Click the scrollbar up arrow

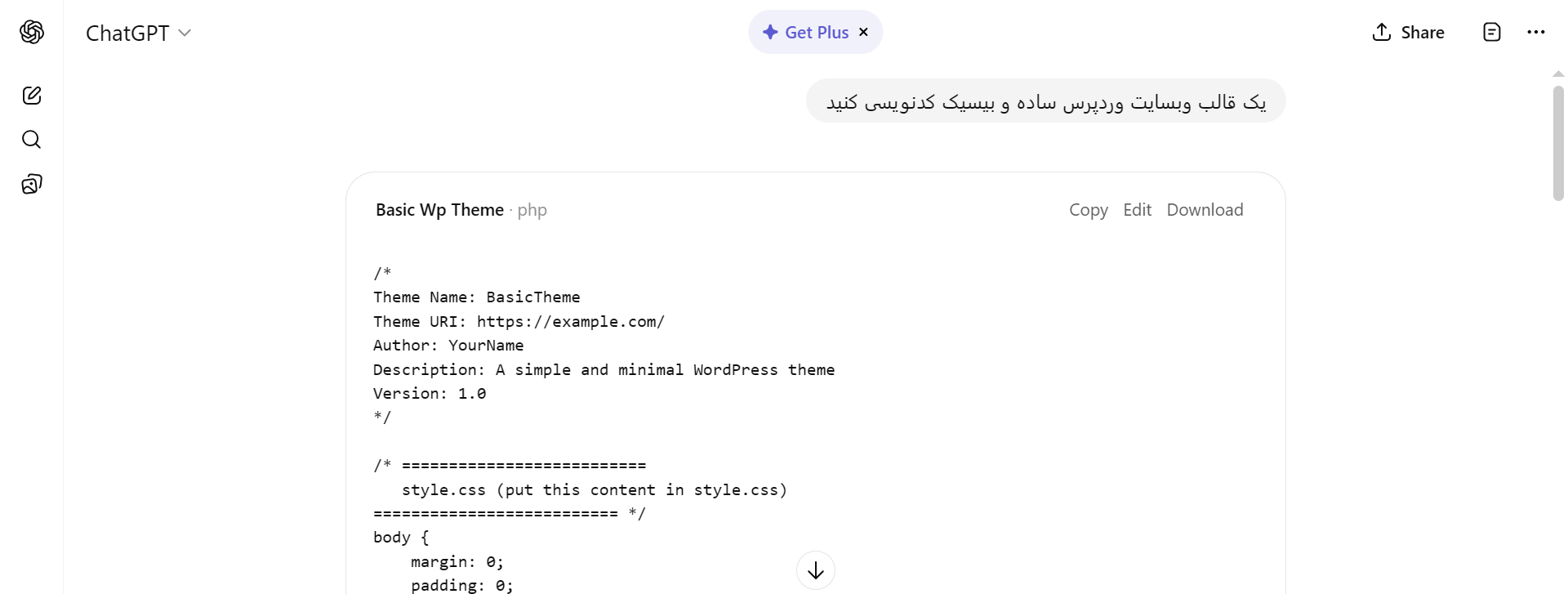1558,73
